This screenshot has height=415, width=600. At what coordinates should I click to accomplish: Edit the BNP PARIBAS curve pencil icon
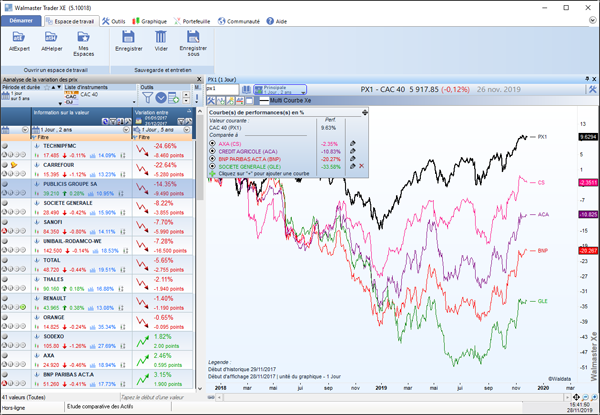(352, 159)
